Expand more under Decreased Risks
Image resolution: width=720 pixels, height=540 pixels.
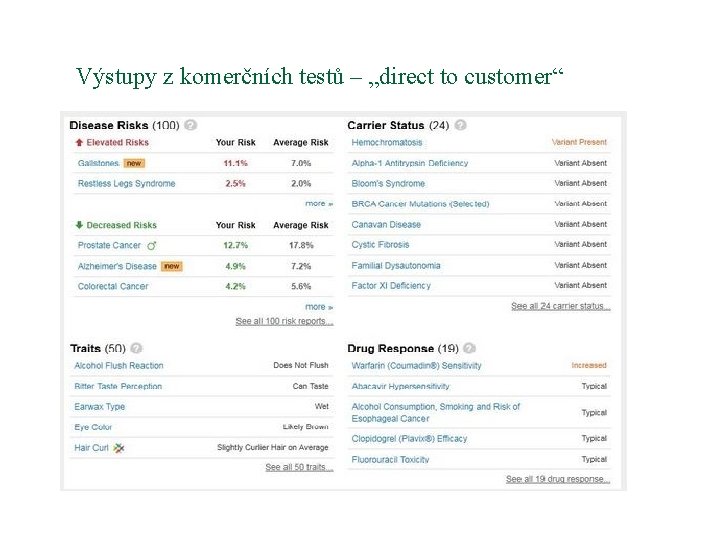pos(319,307)
